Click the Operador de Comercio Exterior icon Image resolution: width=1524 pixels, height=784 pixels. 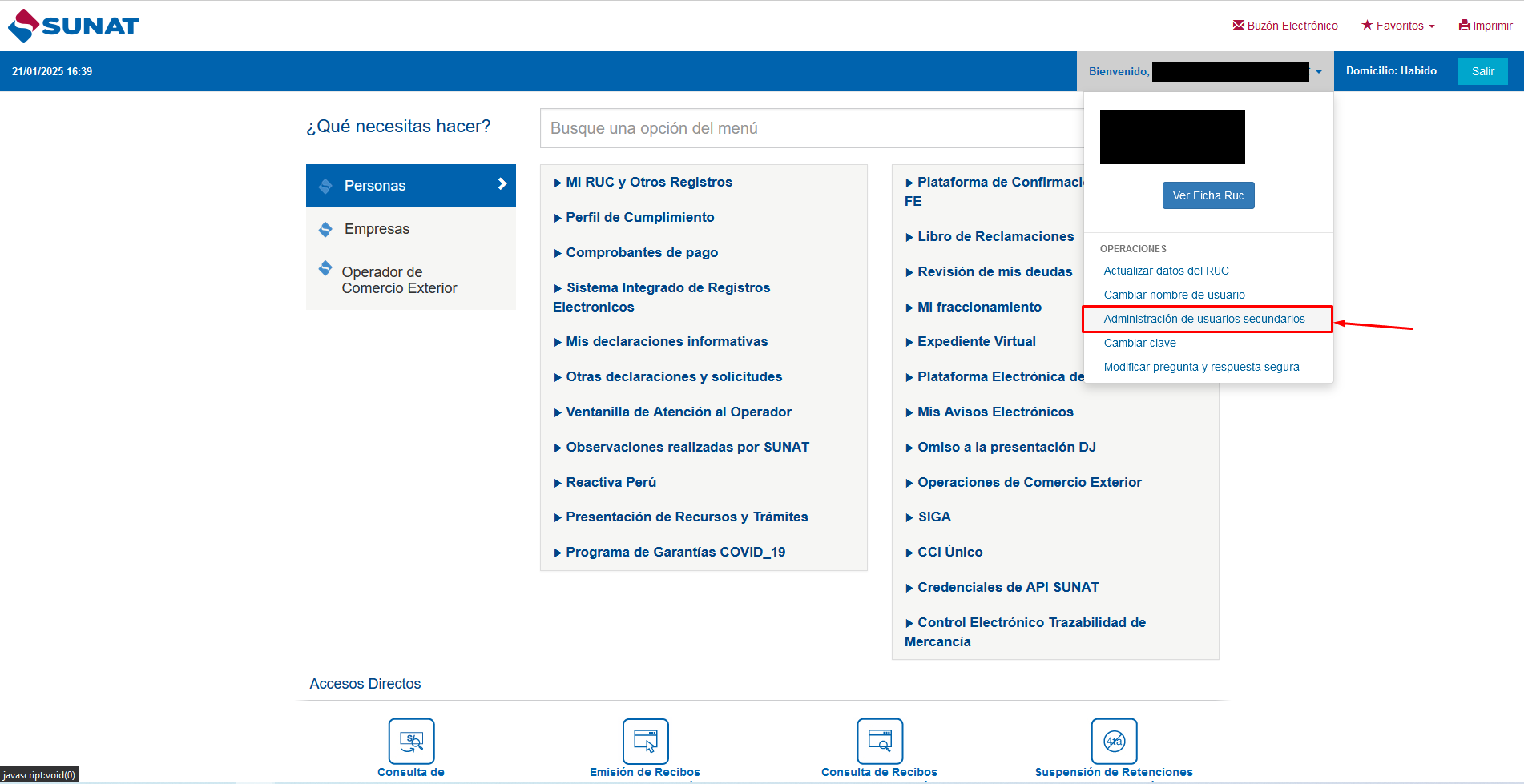click(325, 267)
